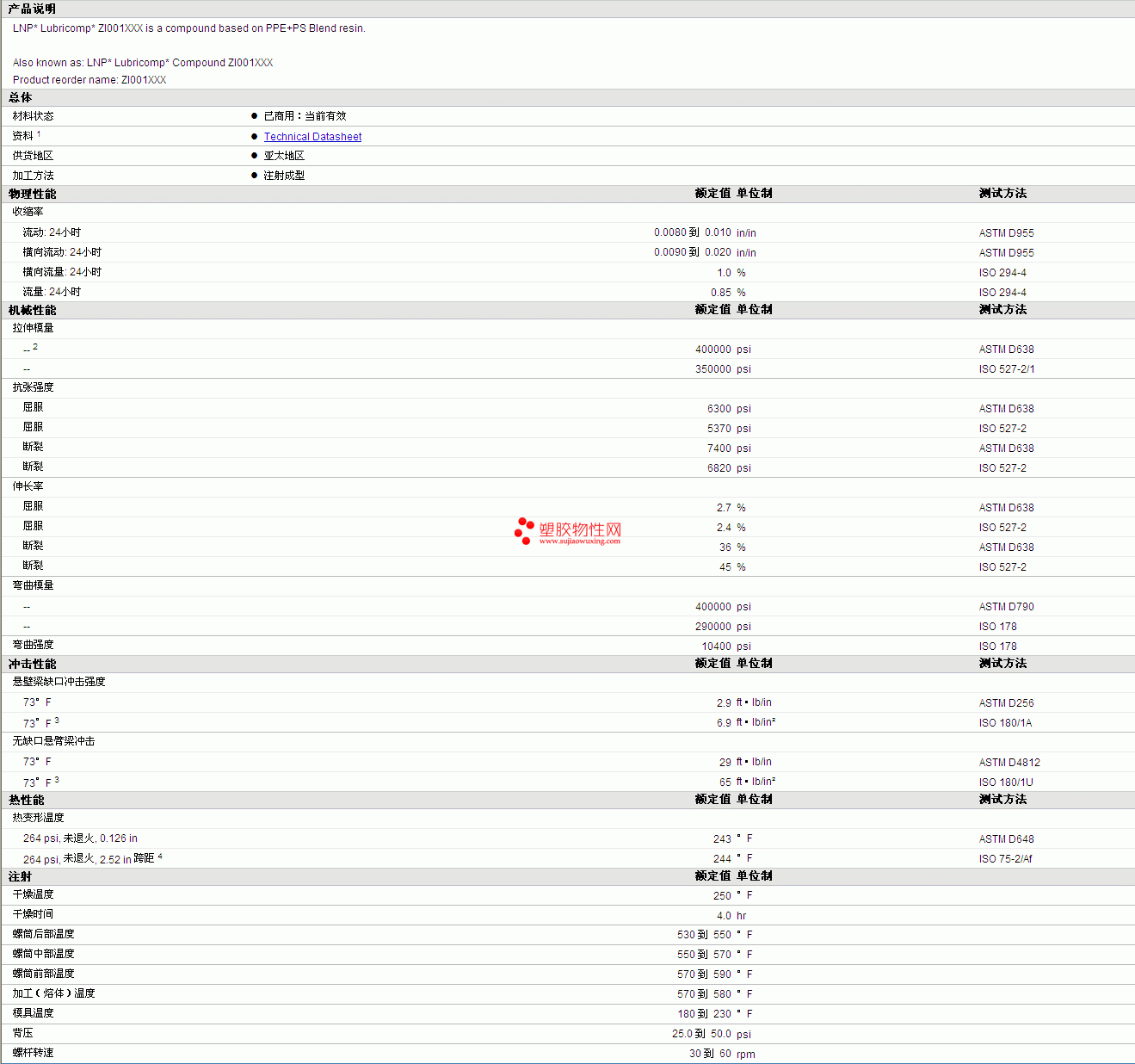The width and height of the screenshot is (1135, 1064).
Task: Select the '材料状态' row label
Action: click(x=33, y=116)
